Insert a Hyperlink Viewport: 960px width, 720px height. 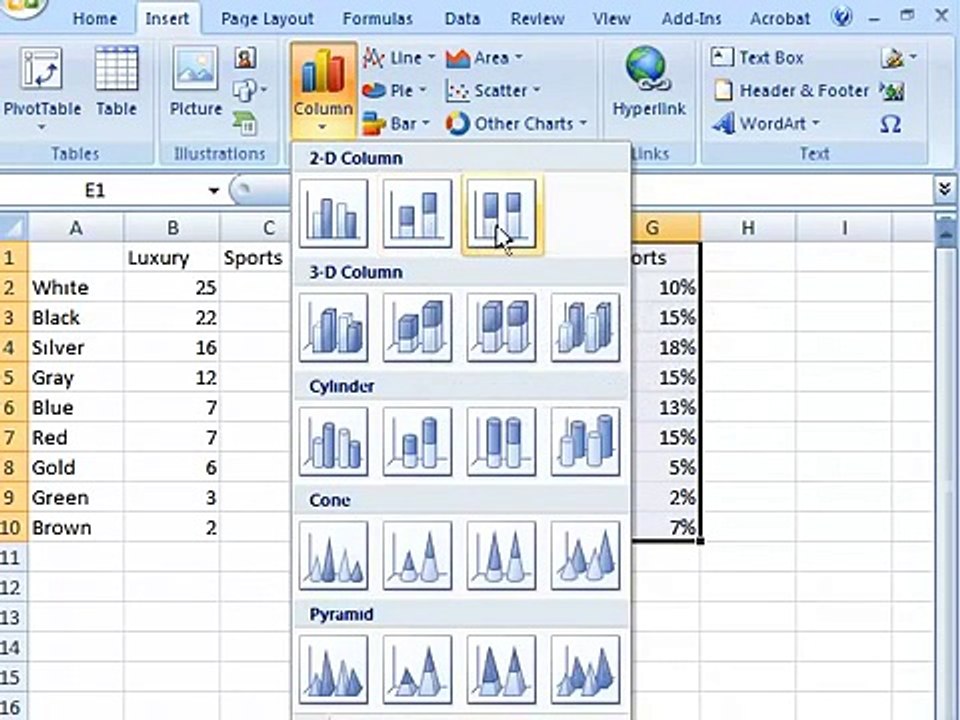649,81
